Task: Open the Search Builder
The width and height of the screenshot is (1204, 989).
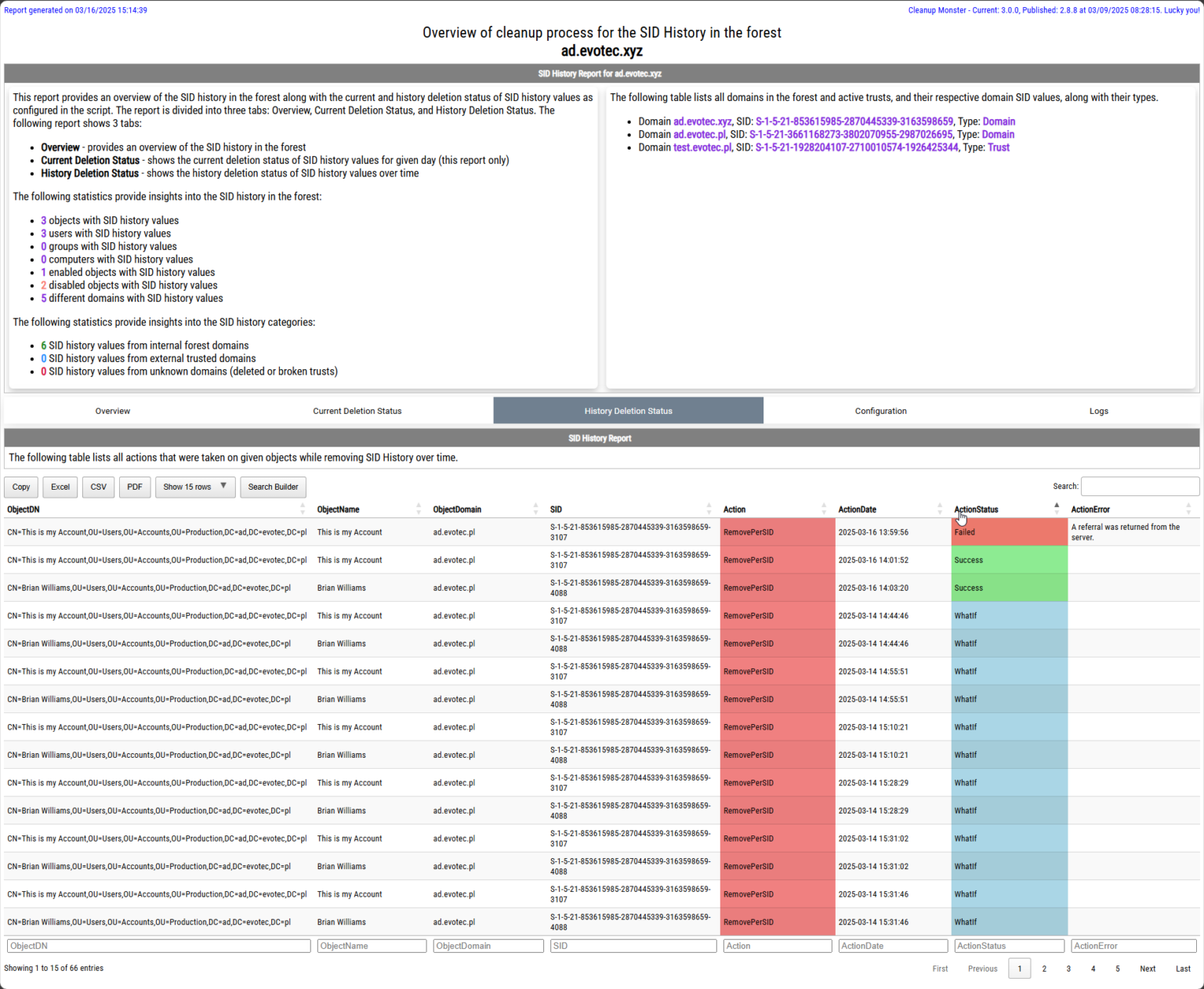Action: (273, 487)
